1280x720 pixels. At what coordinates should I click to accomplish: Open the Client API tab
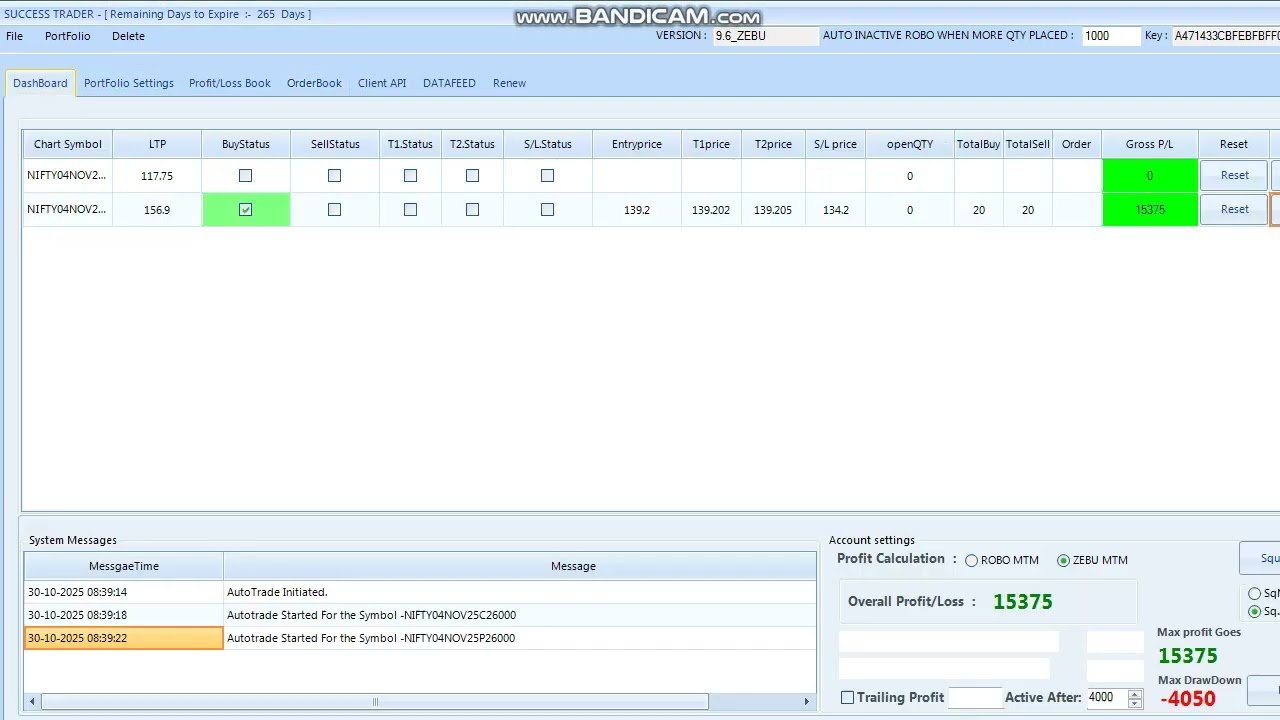[381, 83]
